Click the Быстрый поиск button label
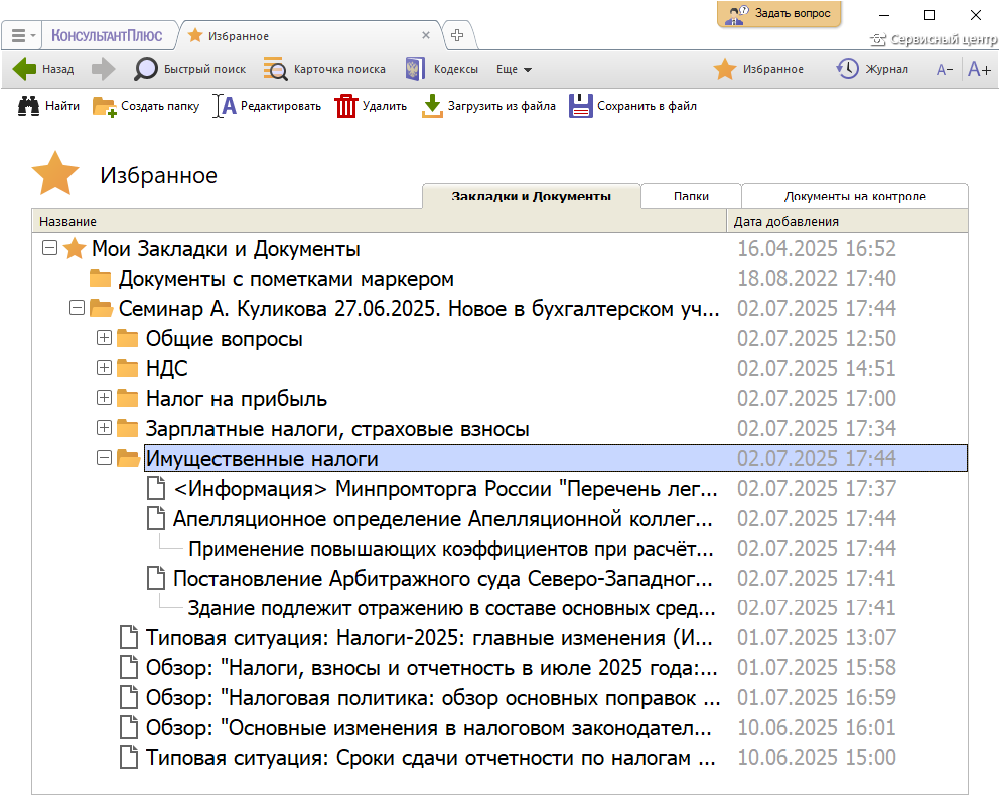The width and height of the screenshot is (1000, 800). (x=205, y=70)
